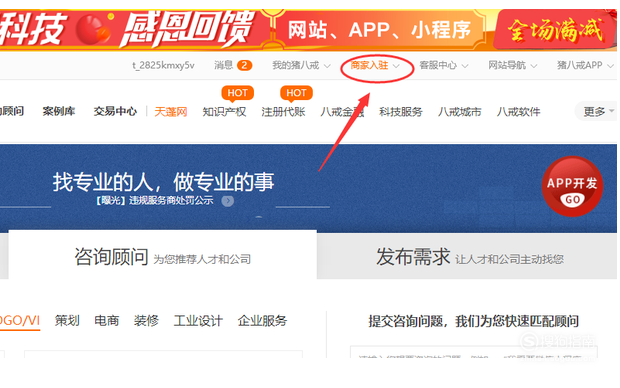Image resolution: width=620 pixels, height=388 pixels.
Task: Select the 企业服务 category tab
Action: [262, 320]
